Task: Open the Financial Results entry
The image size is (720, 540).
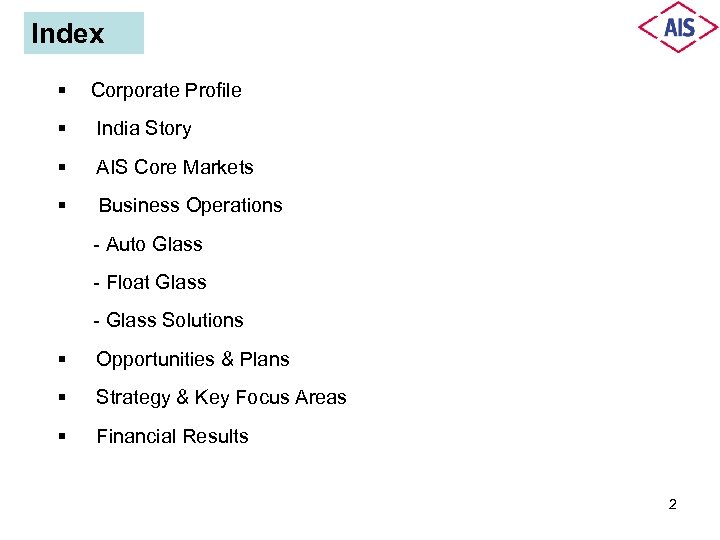Action: [172, 436]
